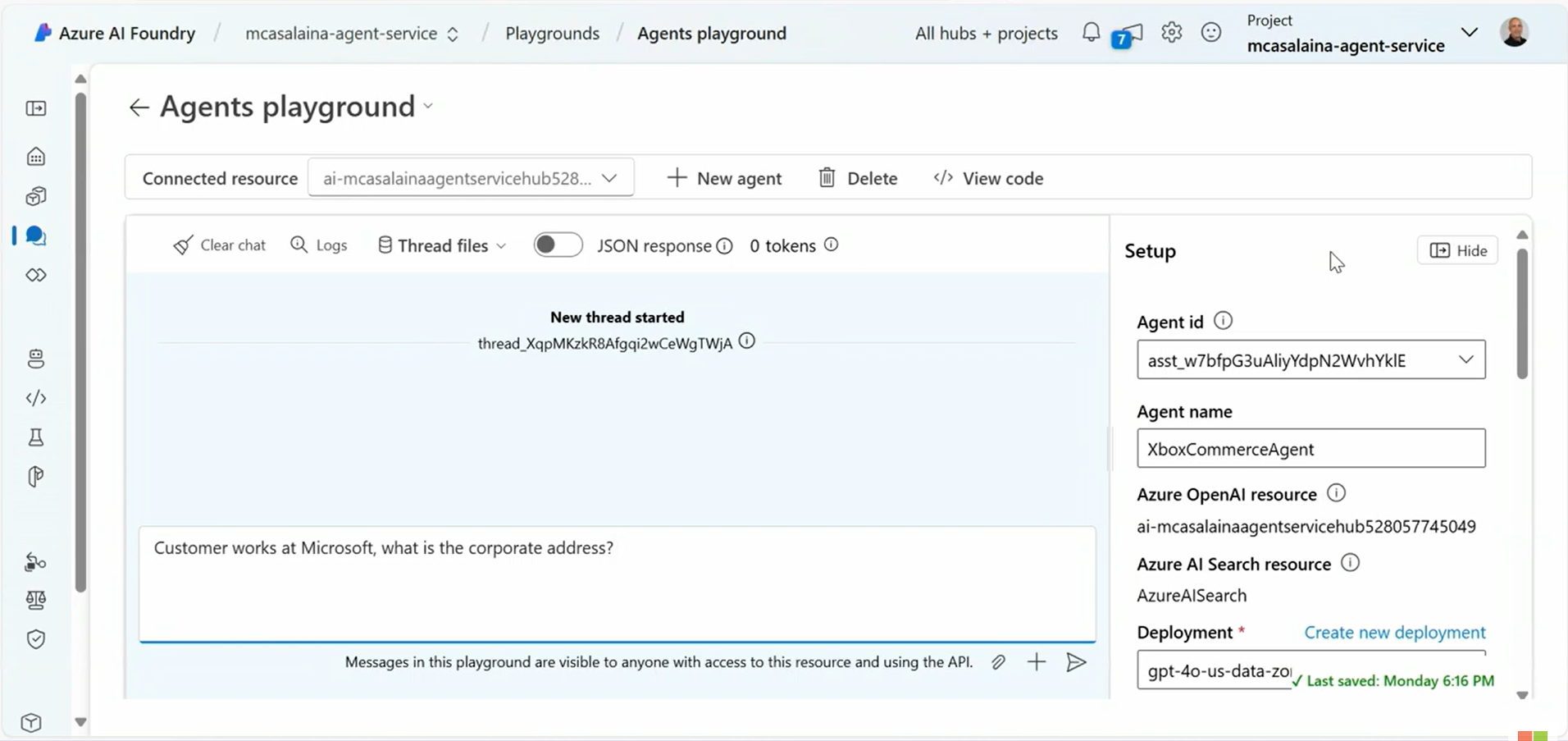Image resolution: width=1568 pixels, height=741 pixels.
Task: Click New agent button
Action: click(724, 178)
